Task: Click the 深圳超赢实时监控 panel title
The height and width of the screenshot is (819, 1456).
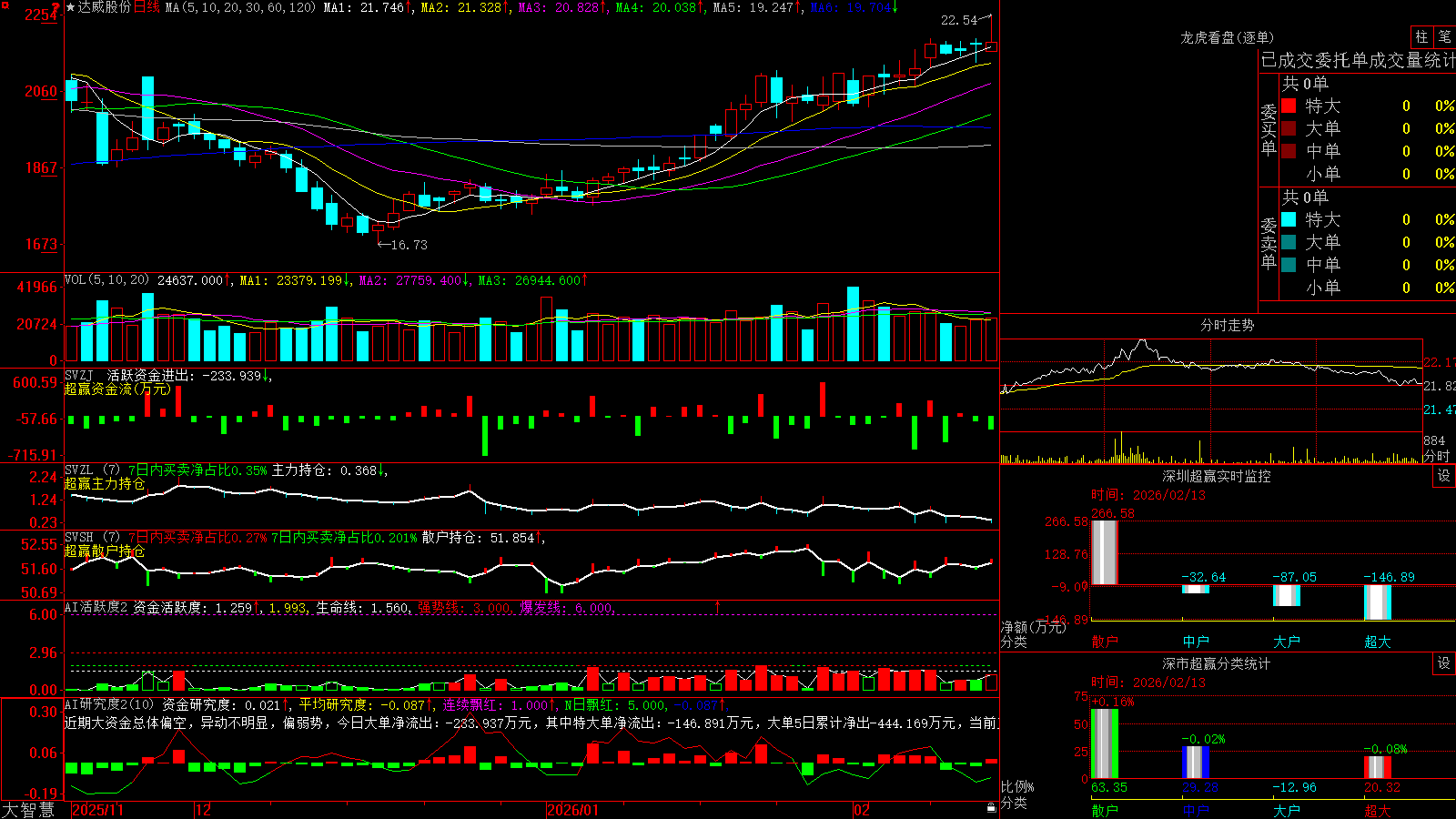Action: pyautogui.click(x=1217, y=476)
